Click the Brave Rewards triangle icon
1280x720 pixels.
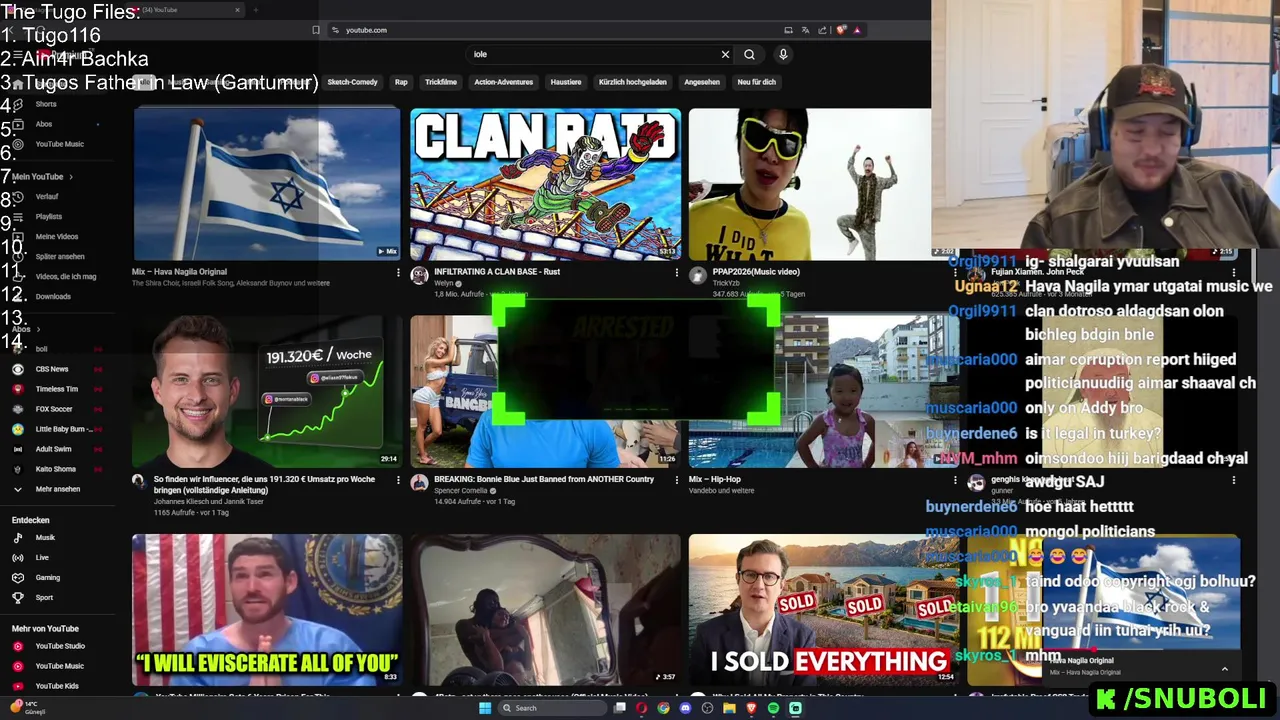pyautogui.click(x=857, y=30)
